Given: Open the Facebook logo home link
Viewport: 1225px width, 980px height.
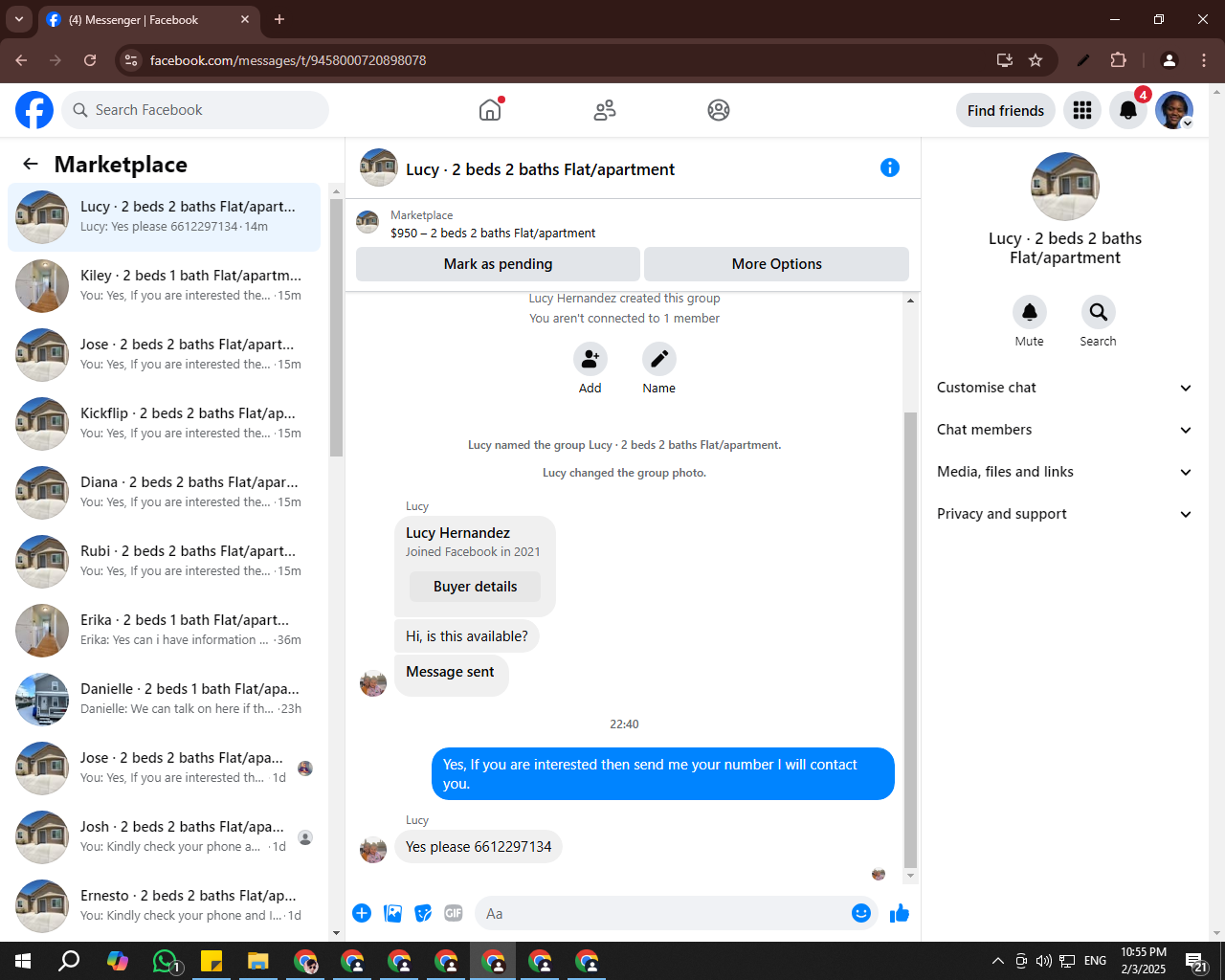Looking at the screenshot, I should point(34,110).
